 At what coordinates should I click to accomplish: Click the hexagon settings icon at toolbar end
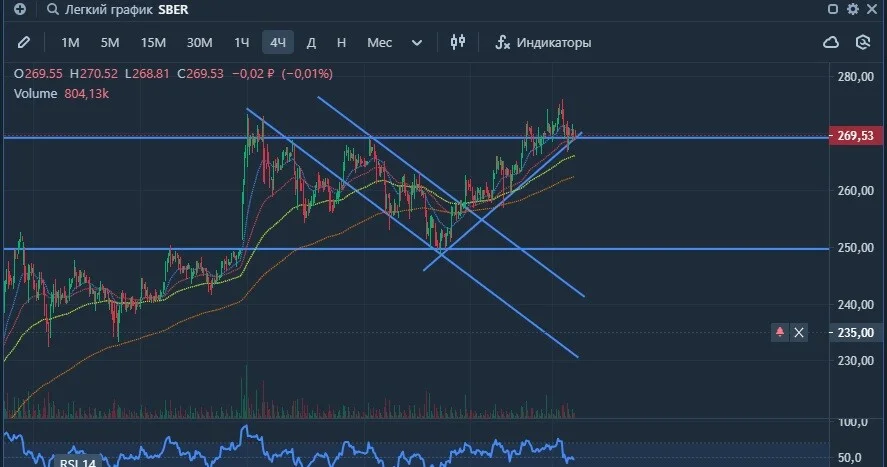[x=863, y=42]
